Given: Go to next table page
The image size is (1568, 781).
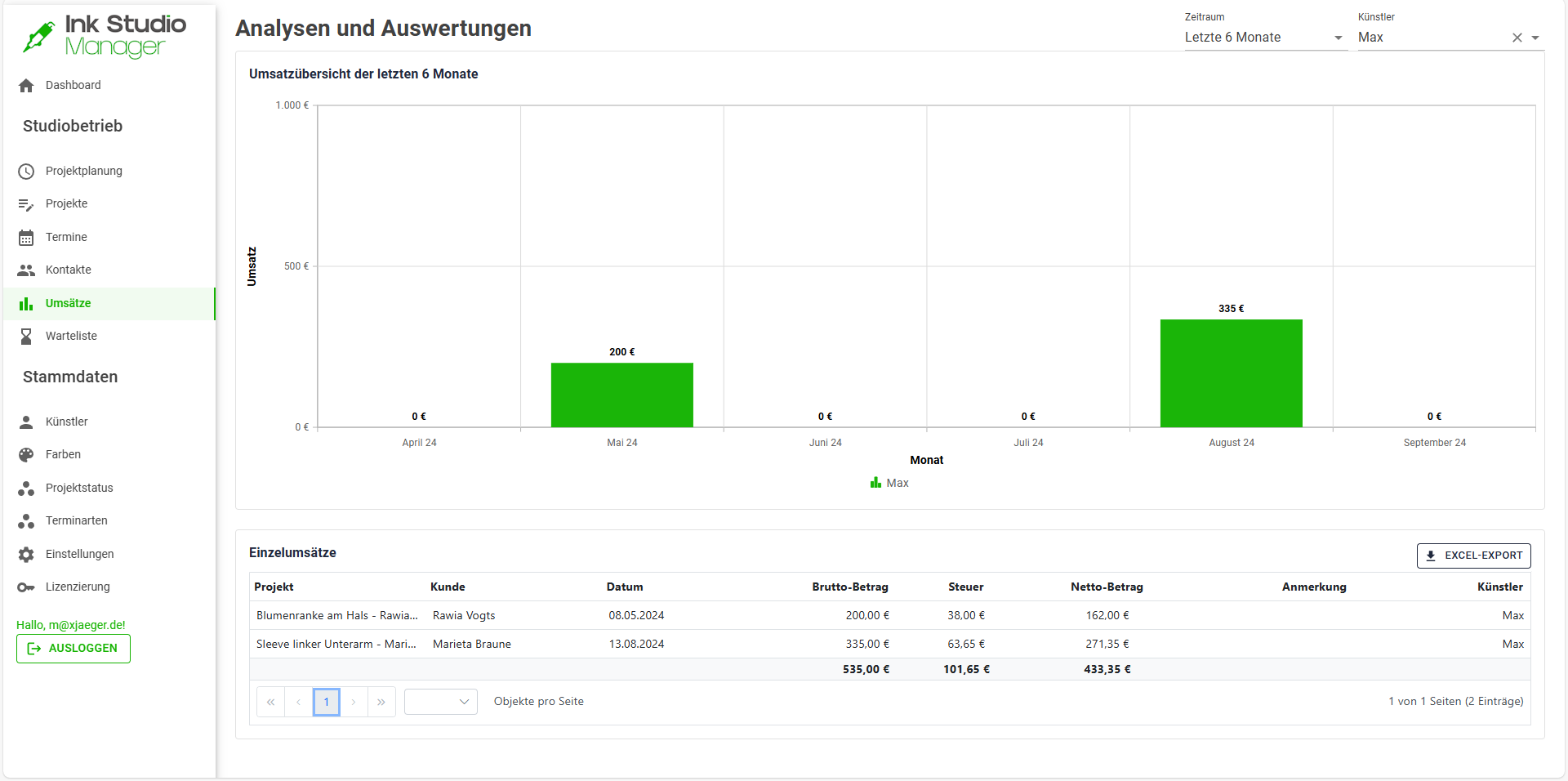Looking at the screenshot, I should pyautogui.click(x=354, y=702).
